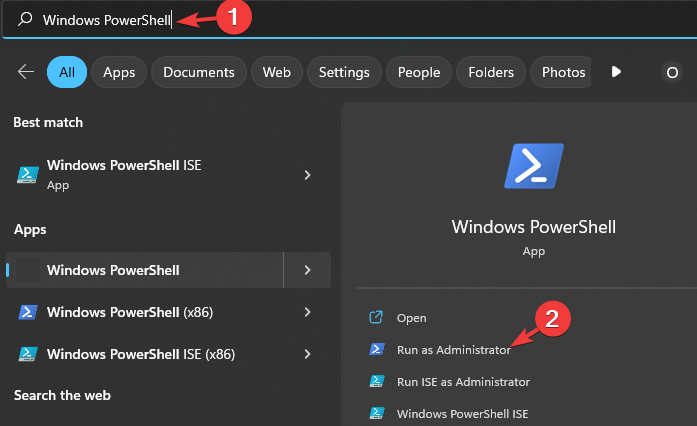Switch to the Apps filter tab
The height and width of the screenshot is (426, 697).
coord(119,72)
